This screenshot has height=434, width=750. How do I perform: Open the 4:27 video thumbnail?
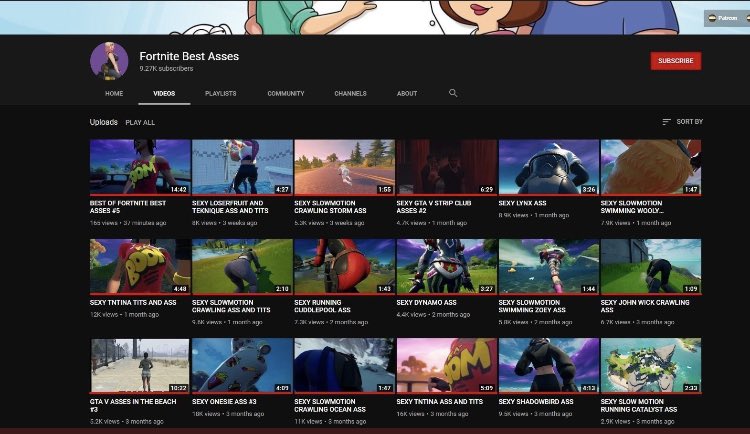click(242, 167)
